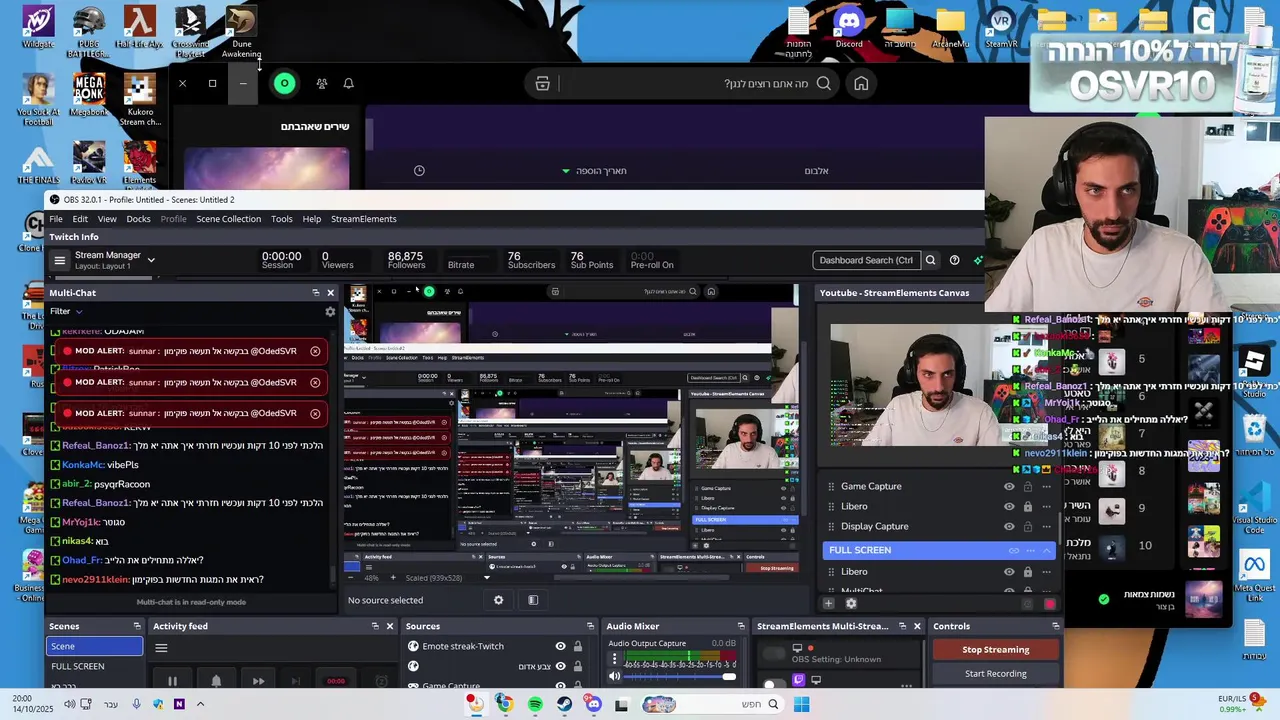Click the Dashboard Search magnifier icon
The width and height of the screenshot is (1280, 720).
coord(930,260)
